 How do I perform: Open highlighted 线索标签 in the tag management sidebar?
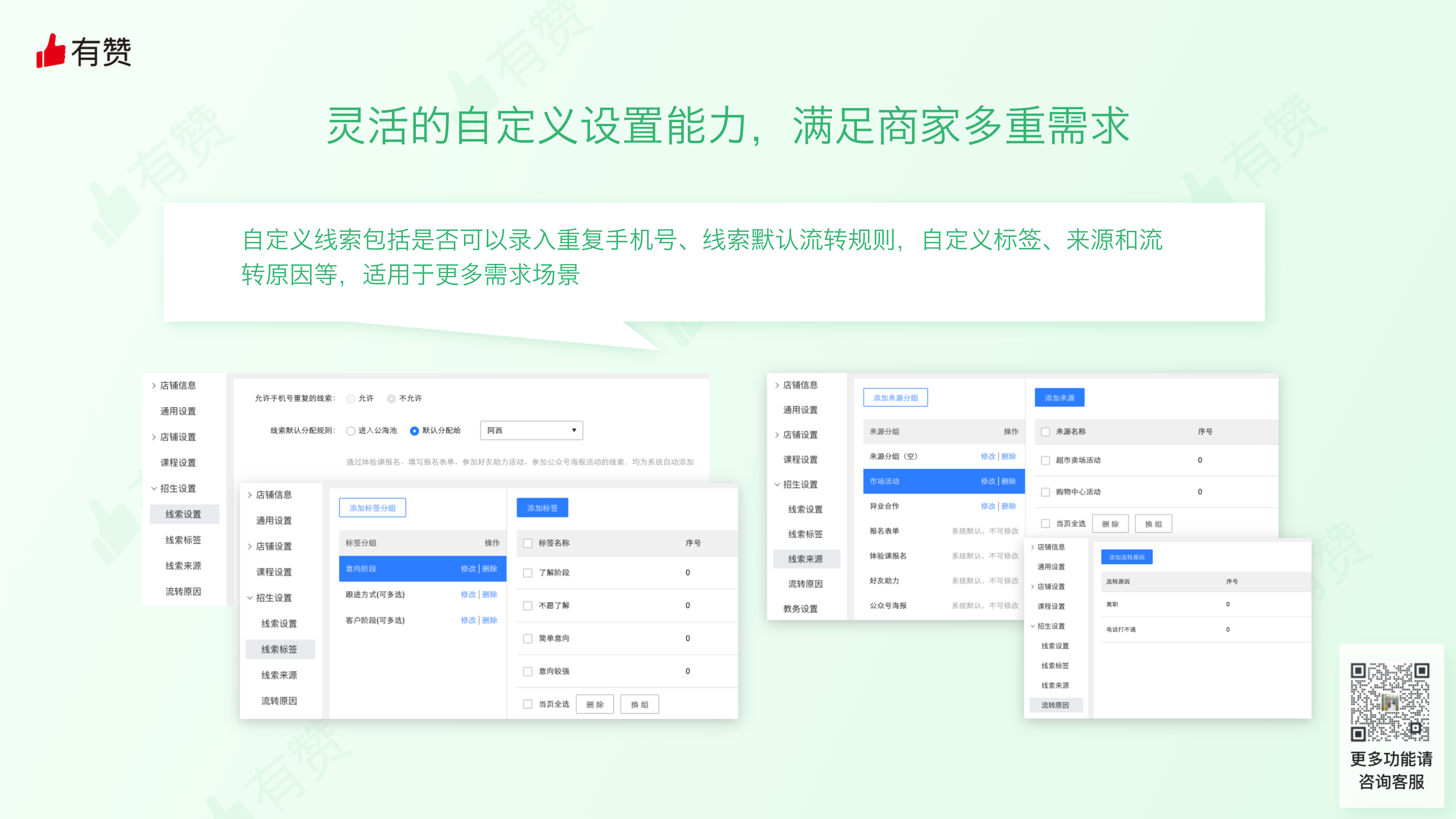pos(280,650)
